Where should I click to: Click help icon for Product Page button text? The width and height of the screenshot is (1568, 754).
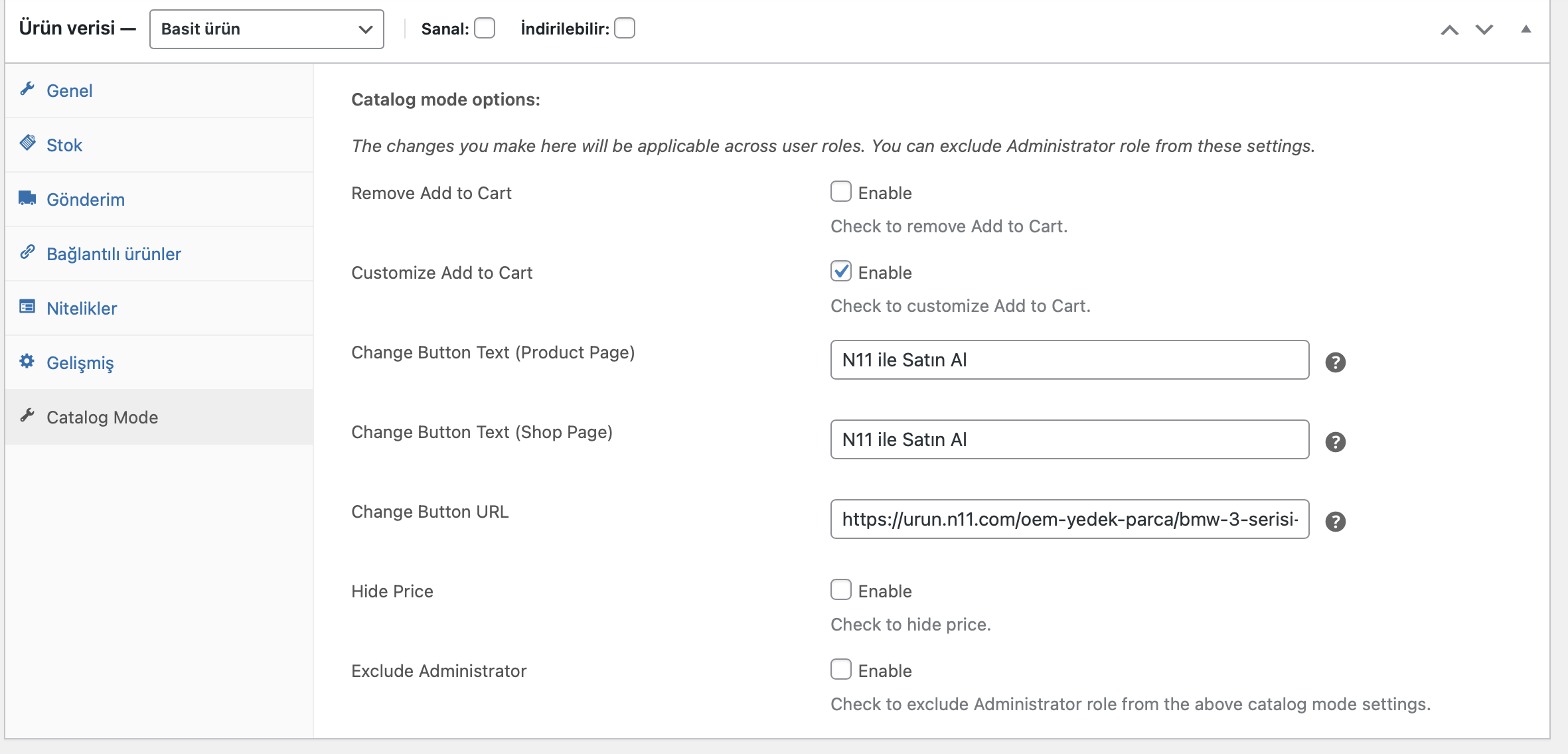(x=1335, y=362)
